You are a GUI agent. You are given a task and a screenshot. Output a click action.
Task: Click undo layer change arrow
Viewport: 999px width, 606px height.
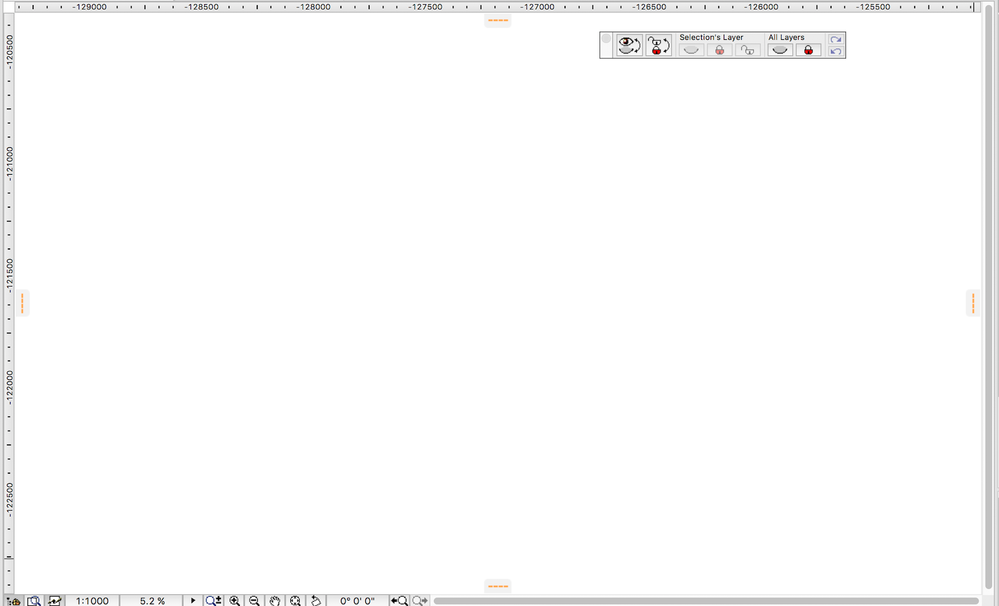[835, 51]
